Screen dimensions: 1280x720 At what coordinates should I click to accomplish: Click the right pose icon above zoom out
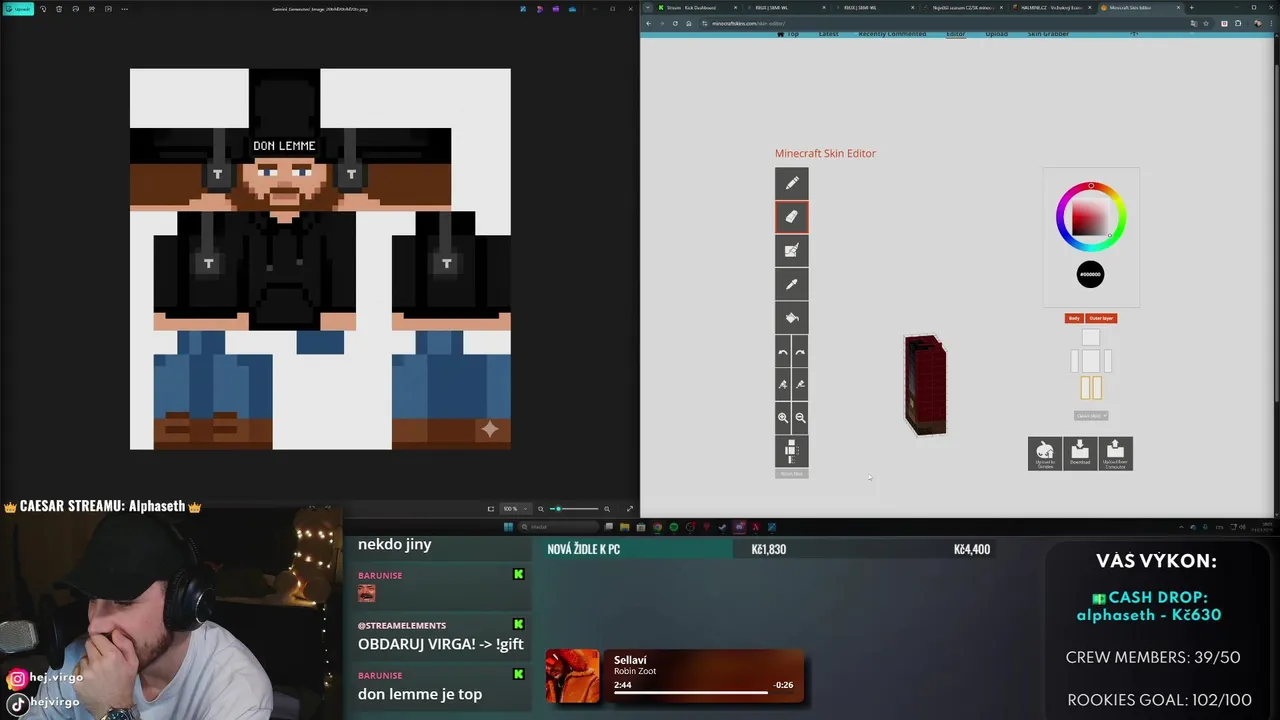pyautogui.click(x=800, y=385)
